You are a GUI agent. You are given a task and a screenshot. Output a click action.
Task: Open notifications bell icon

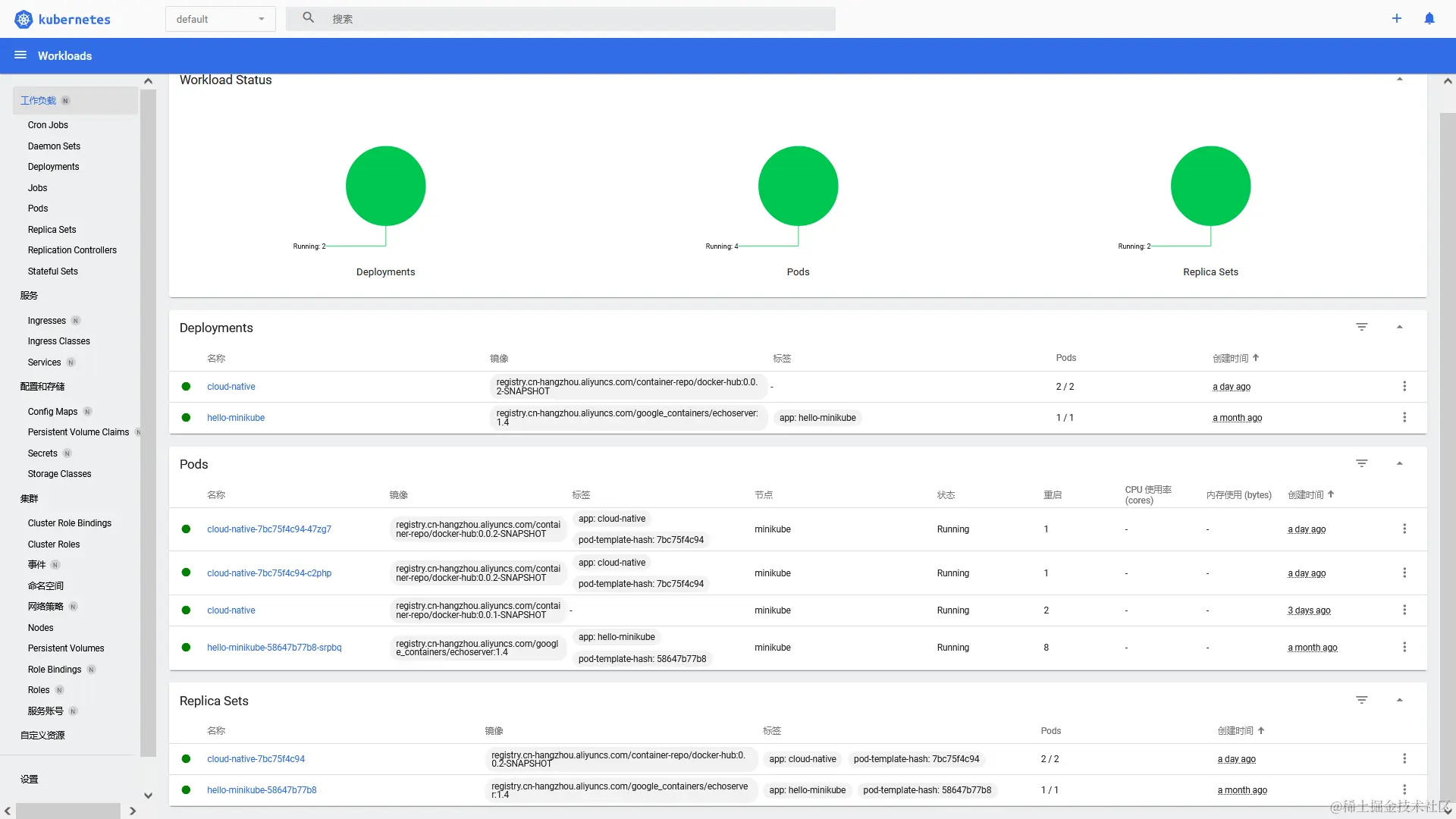pos(1429,18)
